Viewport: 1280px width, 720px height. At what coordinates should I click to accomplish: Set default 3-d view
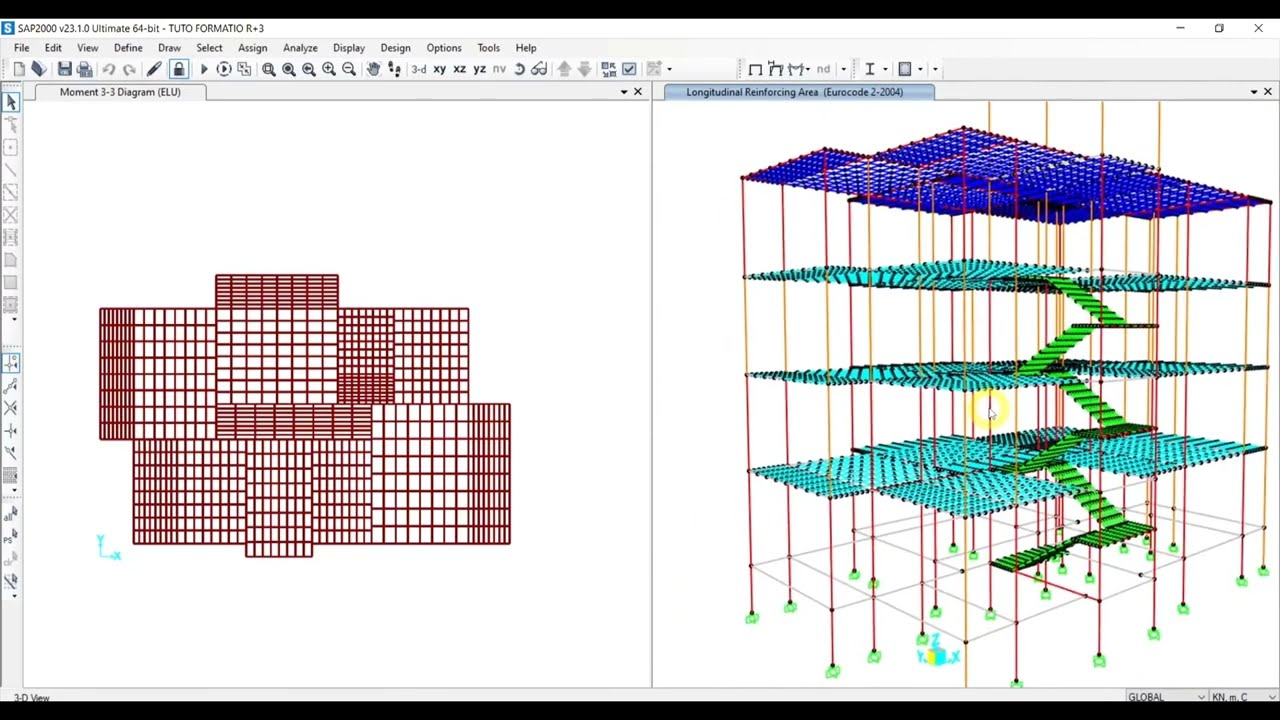click(x=419, y=69)
